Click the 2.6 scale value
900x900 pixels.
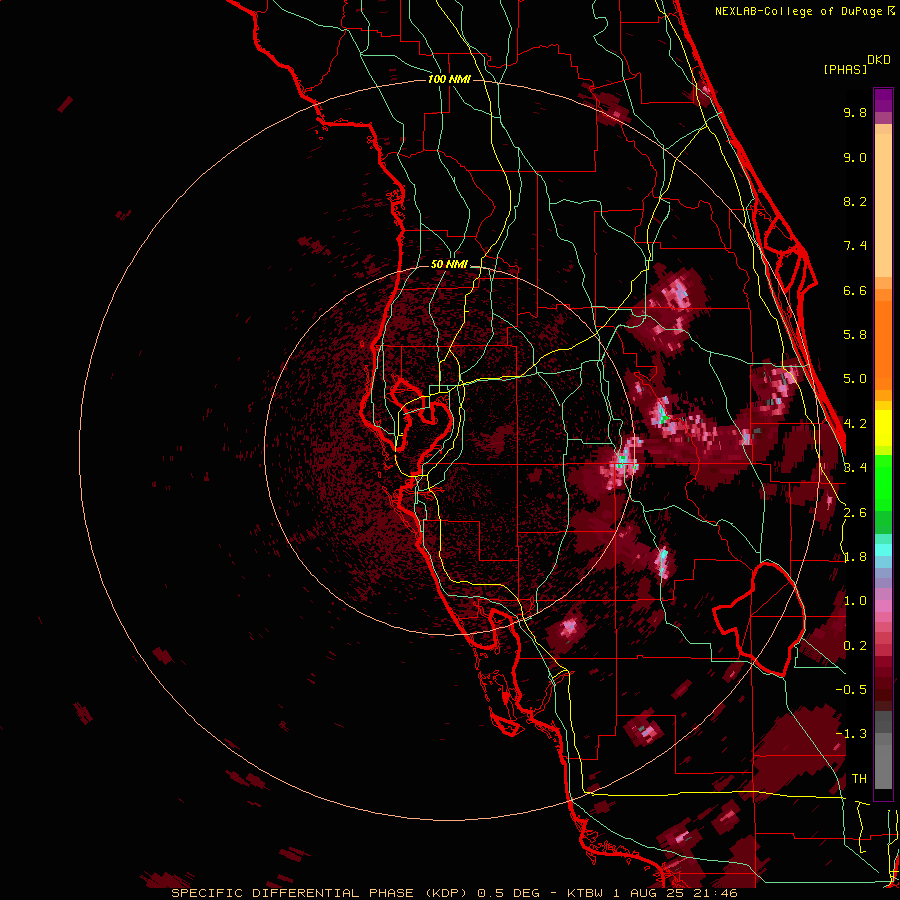[x=855, y=513]
